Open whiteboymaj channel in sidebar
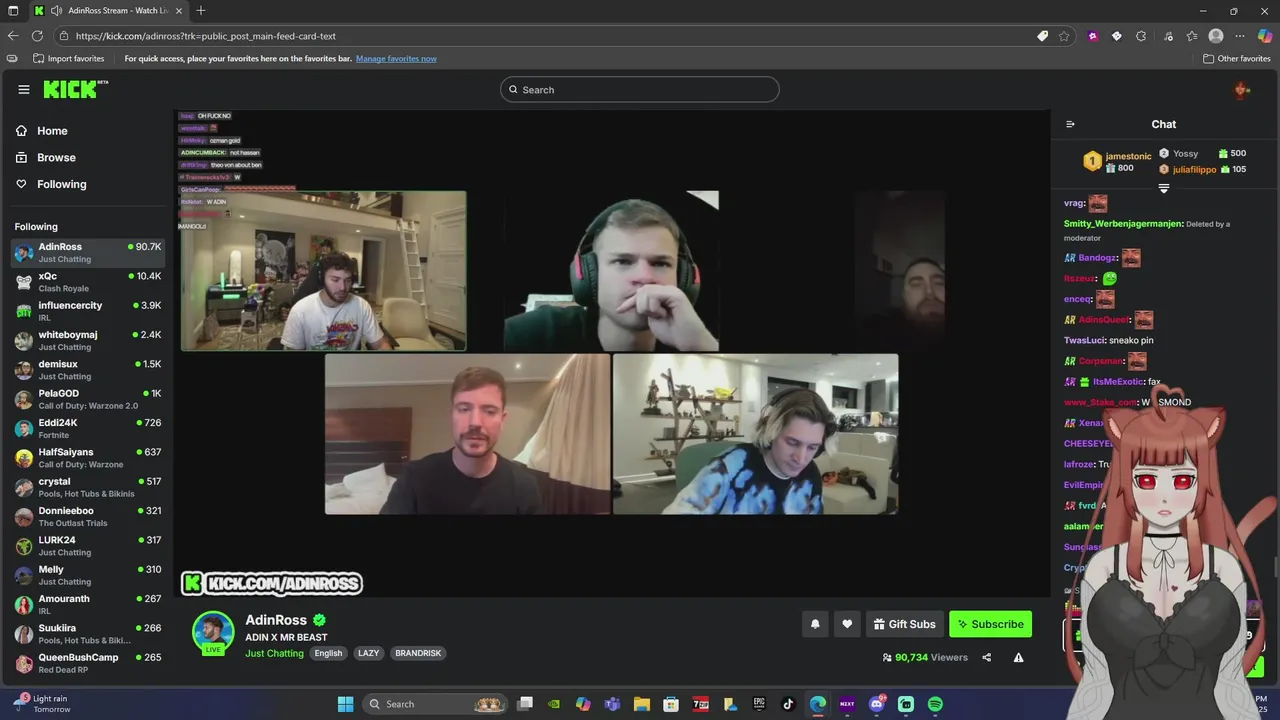Viewport: 1280px width, 720px height. [x=88, y=340]
